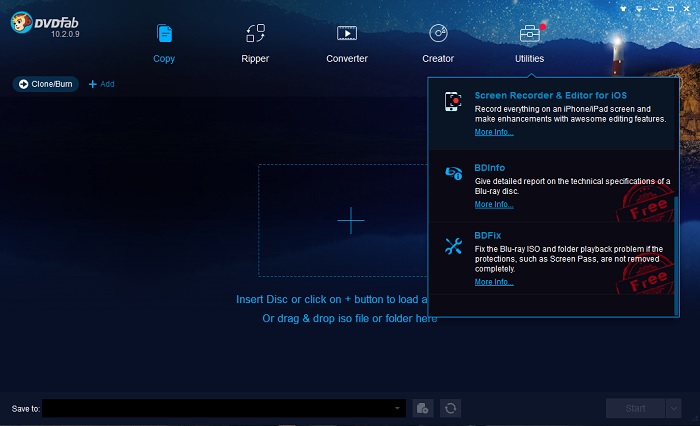Open the Ripper module icon
Viewport: 700px width, 426px height.
pos(255,33)
